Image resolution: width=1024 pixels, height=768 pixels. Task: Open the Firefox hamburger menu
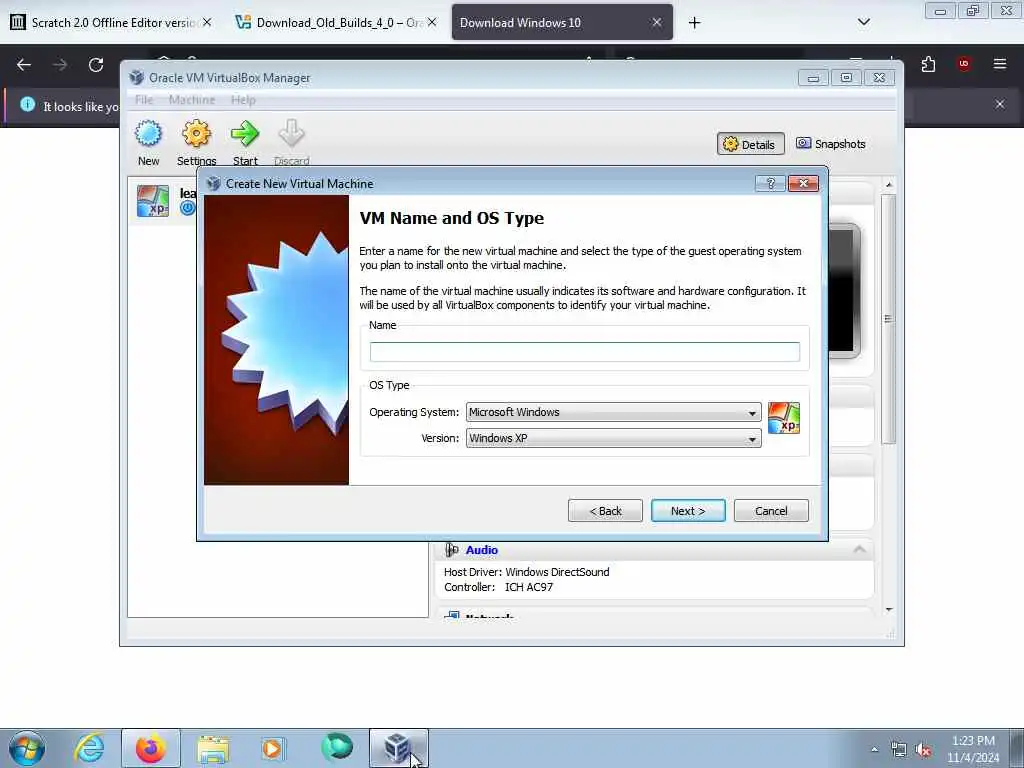pyautogui.click(x=1000, y=64)
